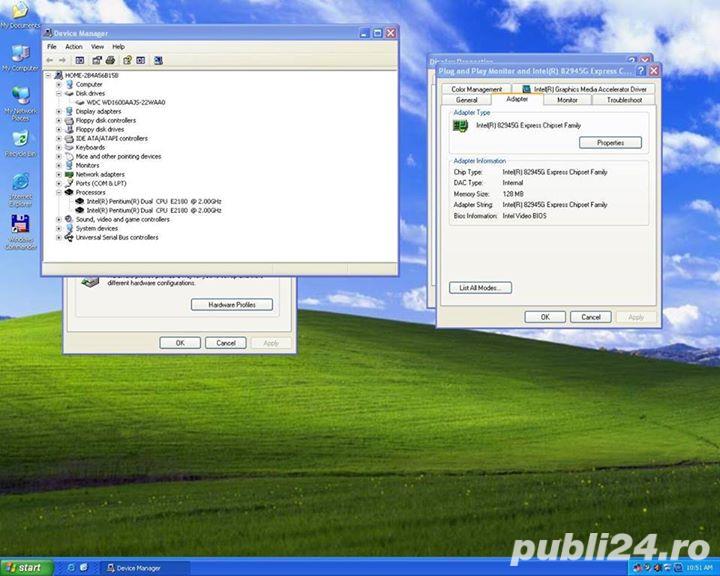This screenshot has width=720, height=576.
Task: Collapse the Disk drives node
Action: click(59, 94)
